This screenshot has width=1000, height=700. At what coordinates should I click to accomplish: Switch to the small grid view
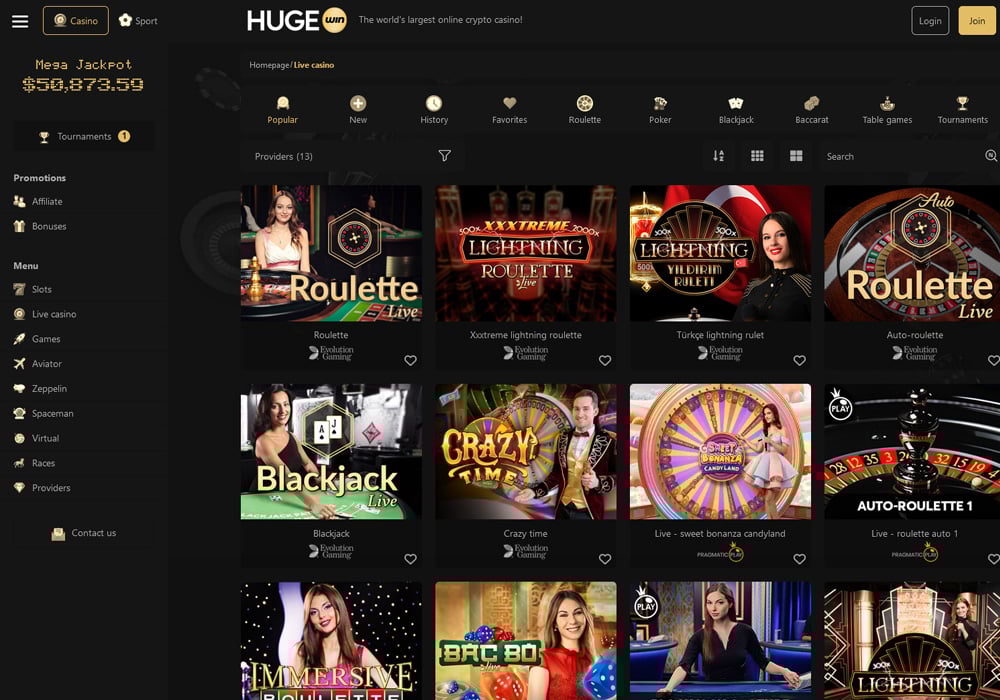tap(757, 156)
